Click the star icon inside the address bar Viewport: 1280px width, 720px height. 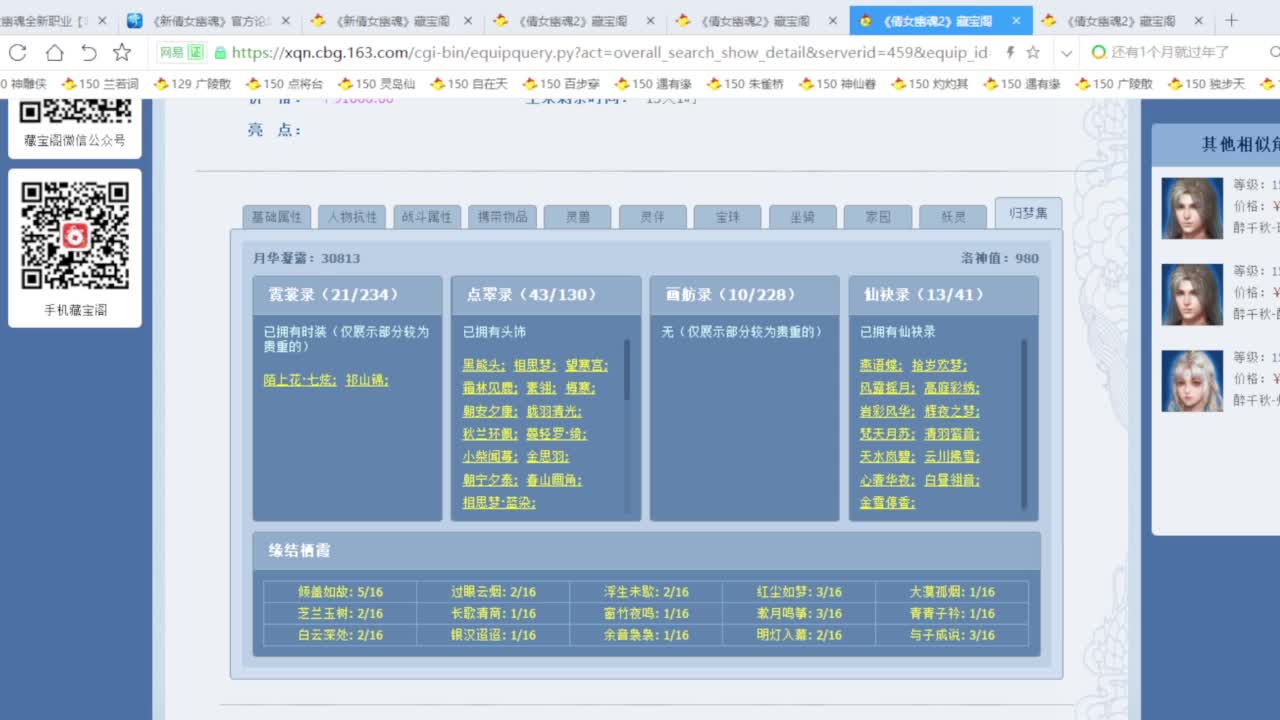[x=1033, y=52]
